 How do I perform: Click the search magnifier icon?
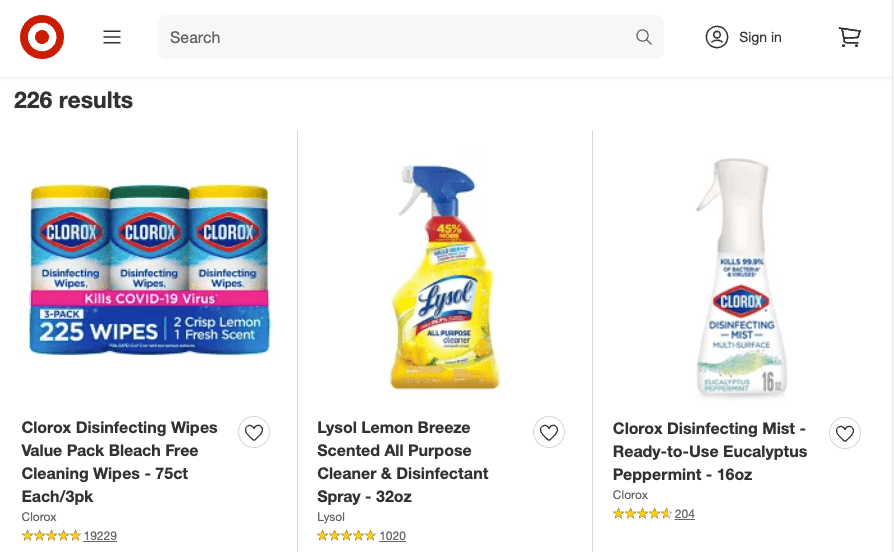(x=644, y=38)
